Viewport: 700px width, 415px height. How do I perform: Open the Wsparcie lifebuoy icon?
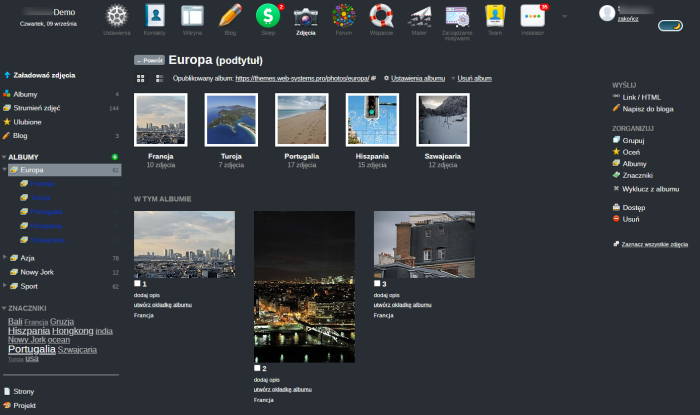[381, 15]
